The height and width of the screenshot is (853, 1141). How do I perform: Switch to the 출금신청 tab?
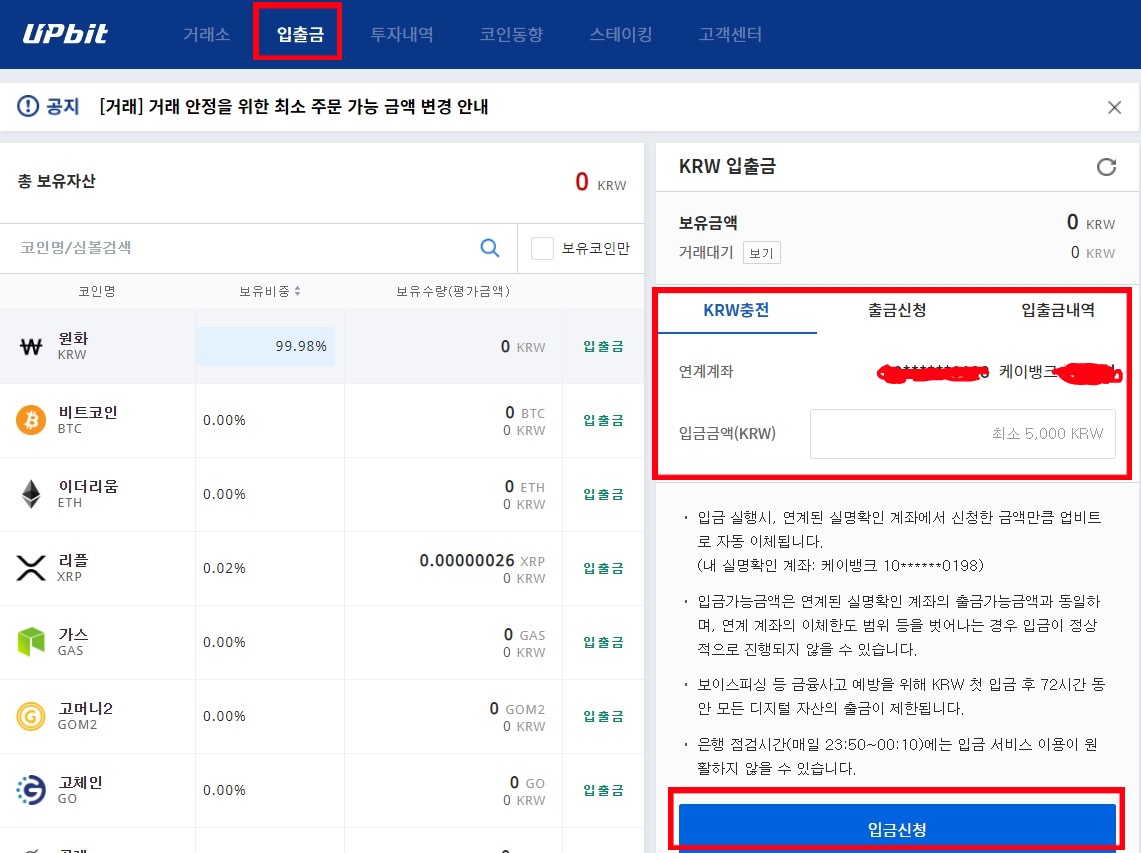pos(897,311)
